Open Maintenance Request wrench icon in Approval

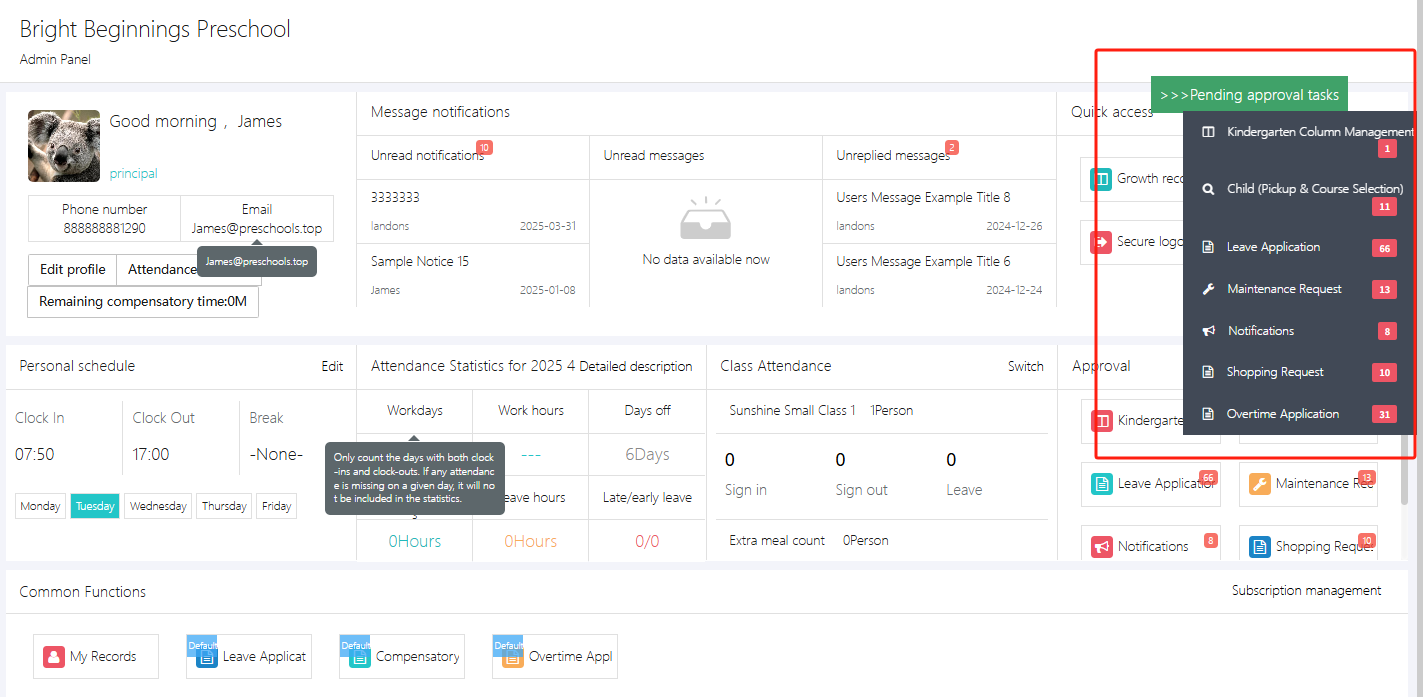pyautogui.click(x=1259, y=484)
